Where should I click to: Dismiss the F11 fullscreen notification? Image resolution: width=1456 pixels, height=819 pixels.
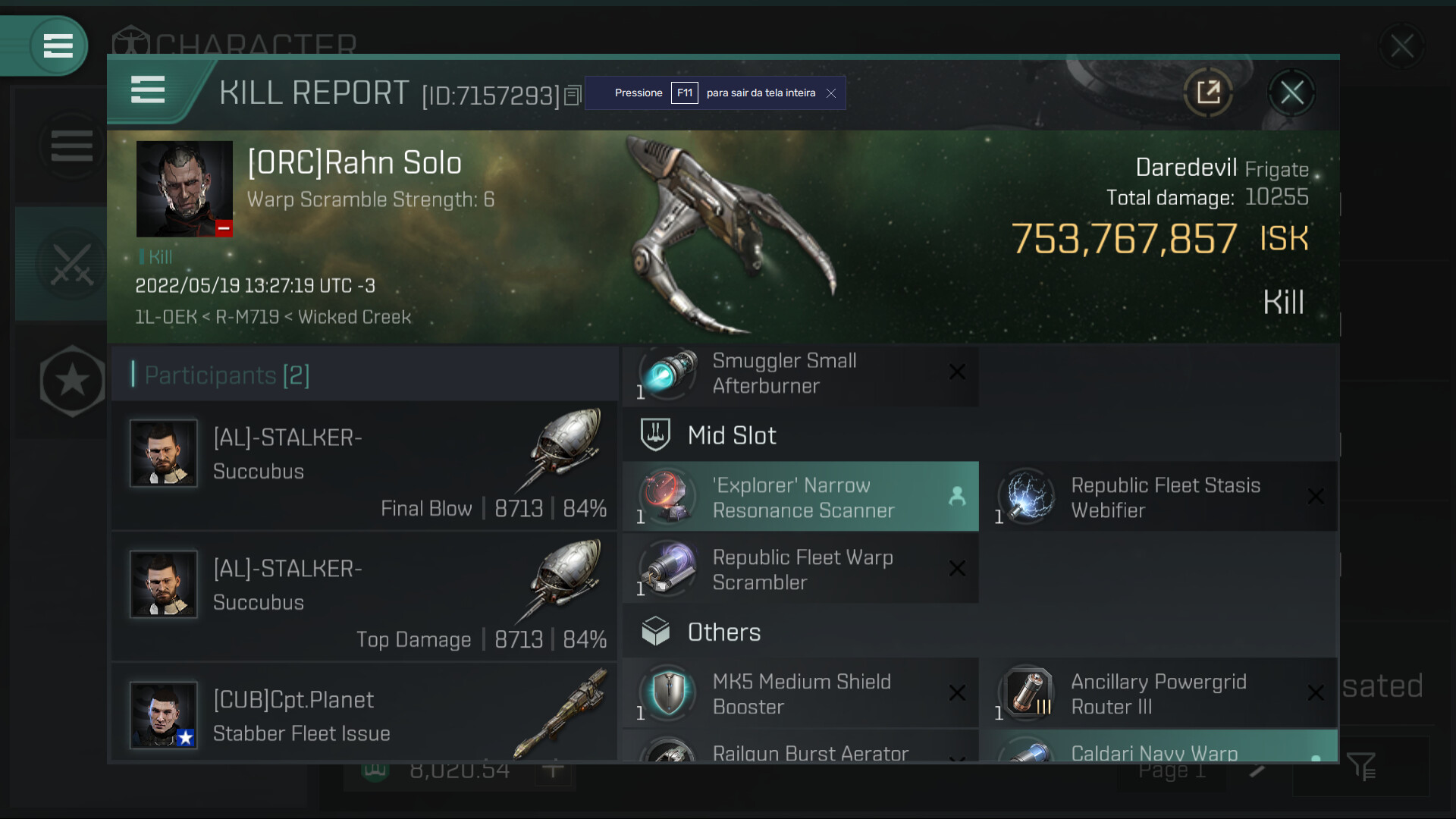pyautogui.click(x=831, y=93)
